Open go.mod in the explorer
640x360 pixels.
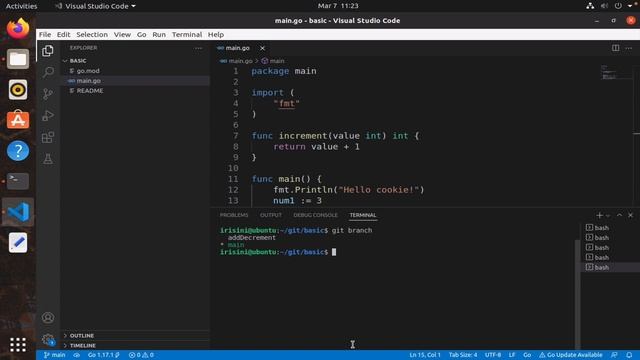click(x=88, y=71)
